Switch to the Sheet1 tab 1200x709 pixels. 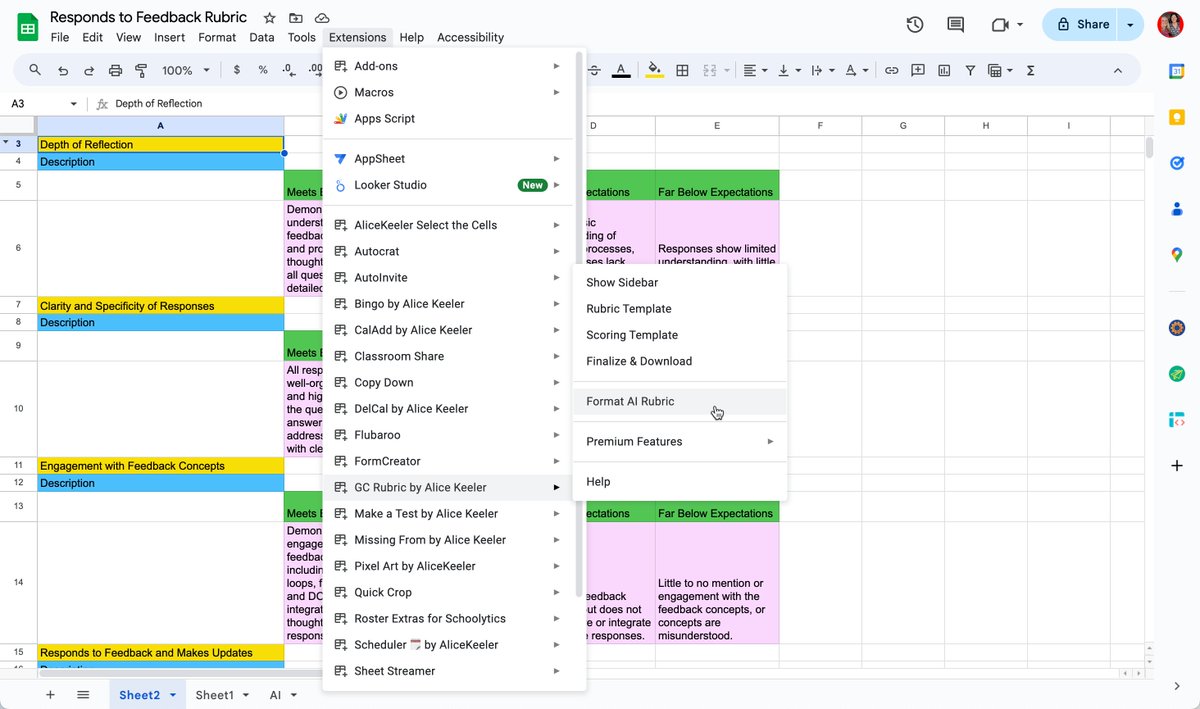(214, 695)
